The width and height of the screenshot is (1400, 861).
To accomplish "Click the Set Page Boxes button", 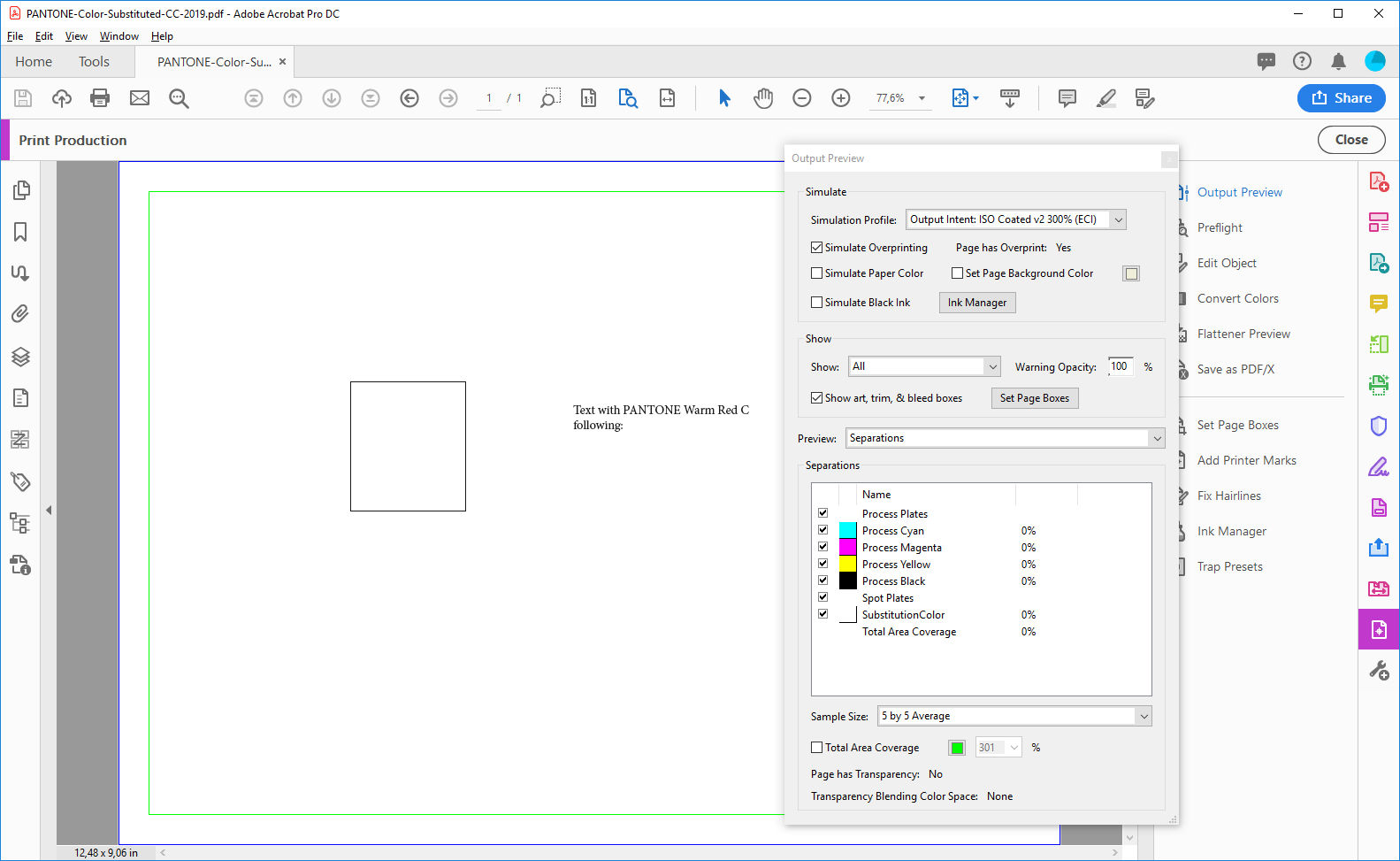I will point(1034,398).
